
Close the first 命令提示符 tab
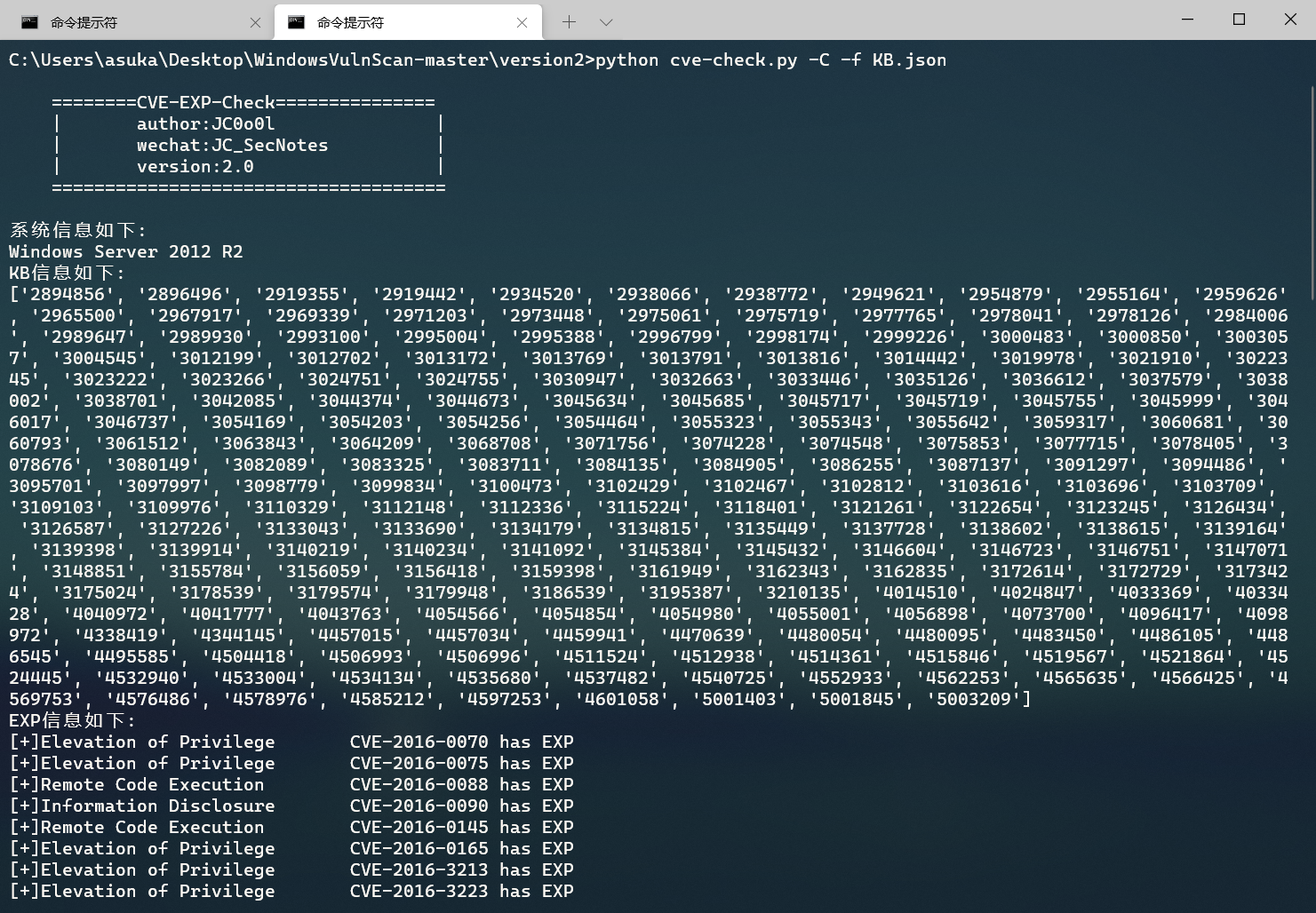tap(255, 22)
